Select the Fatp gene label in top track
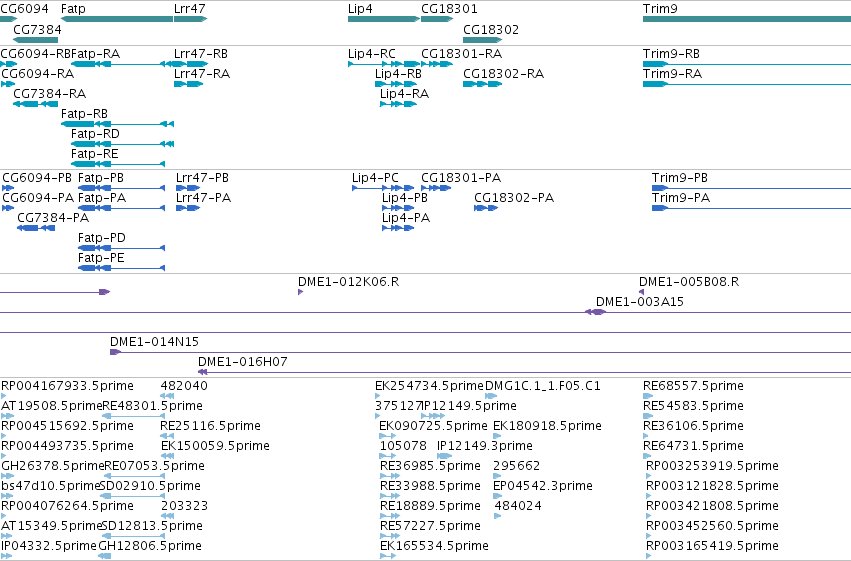Image resolution: width=851 pixels, height=561 pixels. click(x=73, y=9)
